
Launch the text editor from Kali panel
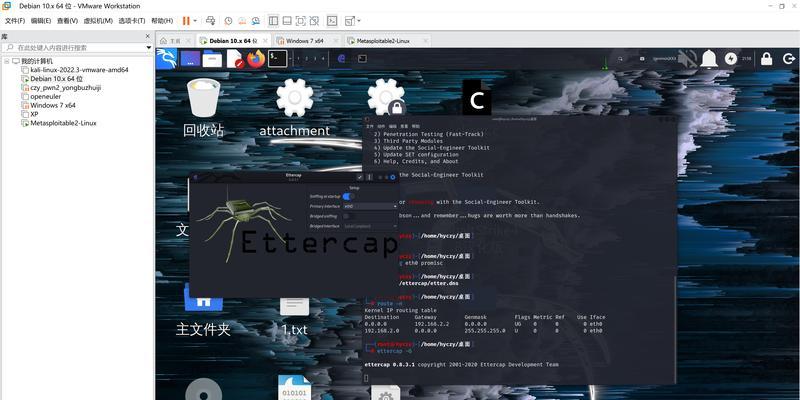234,59
